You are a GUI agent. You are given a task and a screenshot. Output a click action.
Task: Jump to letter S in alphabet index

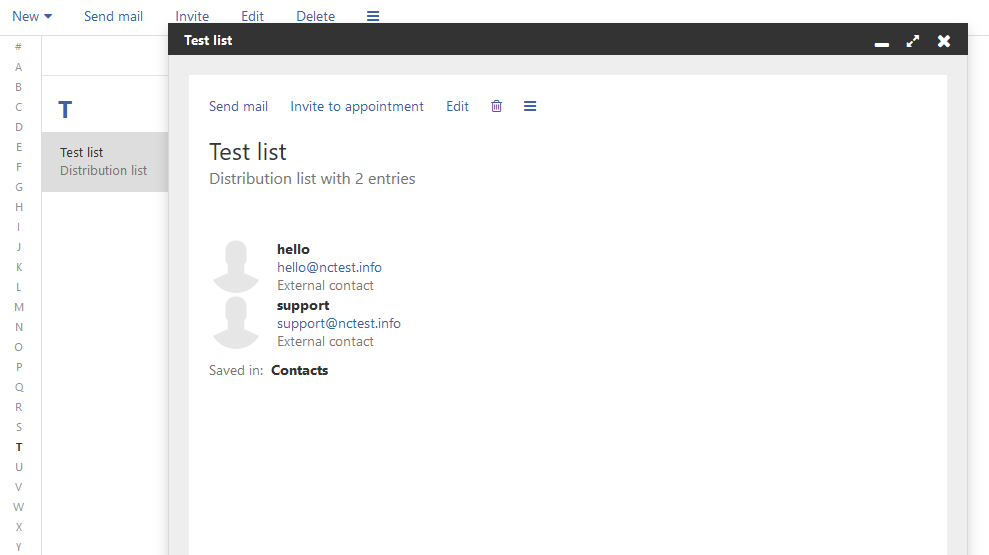coord(19,427)
